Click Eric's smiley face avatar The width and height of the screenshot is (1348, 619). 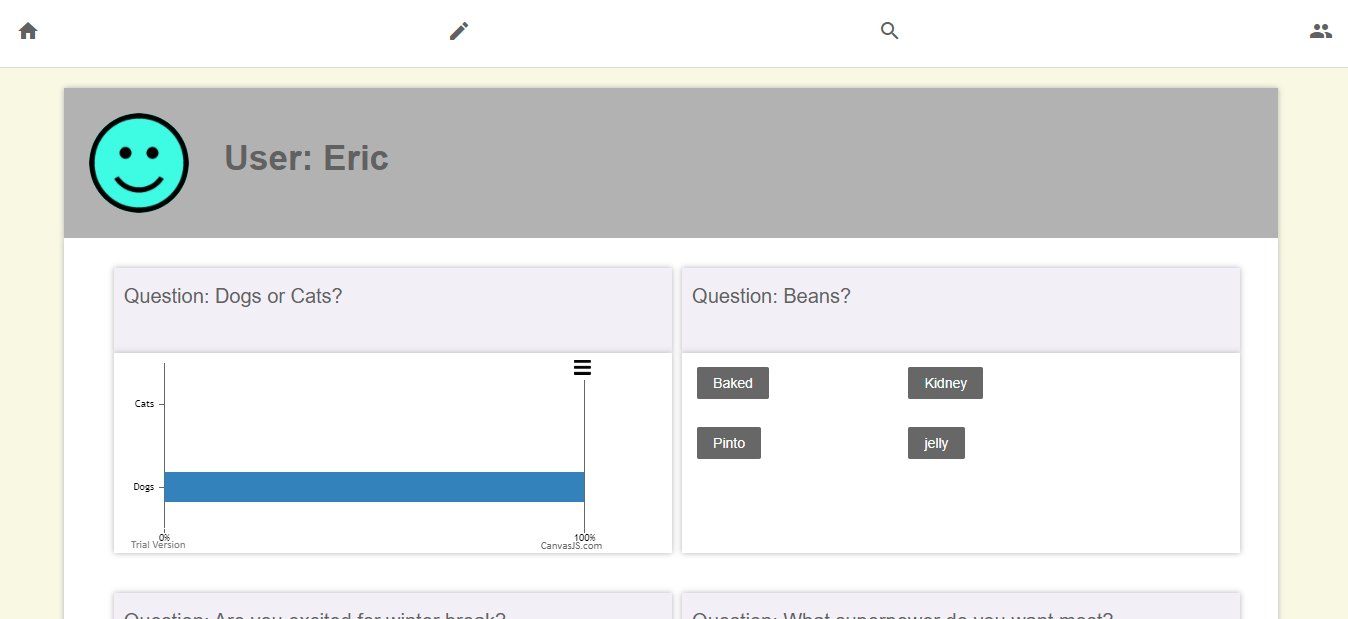[x=139, y=163]
